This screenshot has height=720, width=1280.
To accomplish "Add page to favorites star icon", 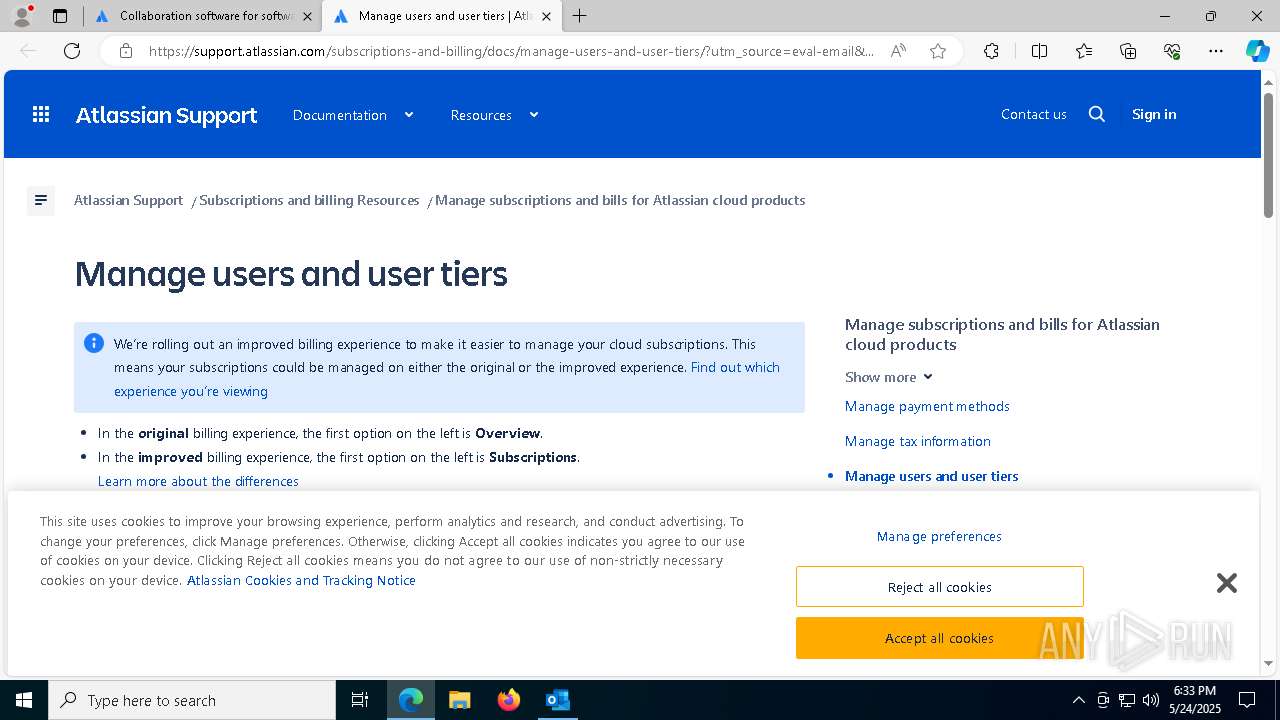I will pos(938,51).
